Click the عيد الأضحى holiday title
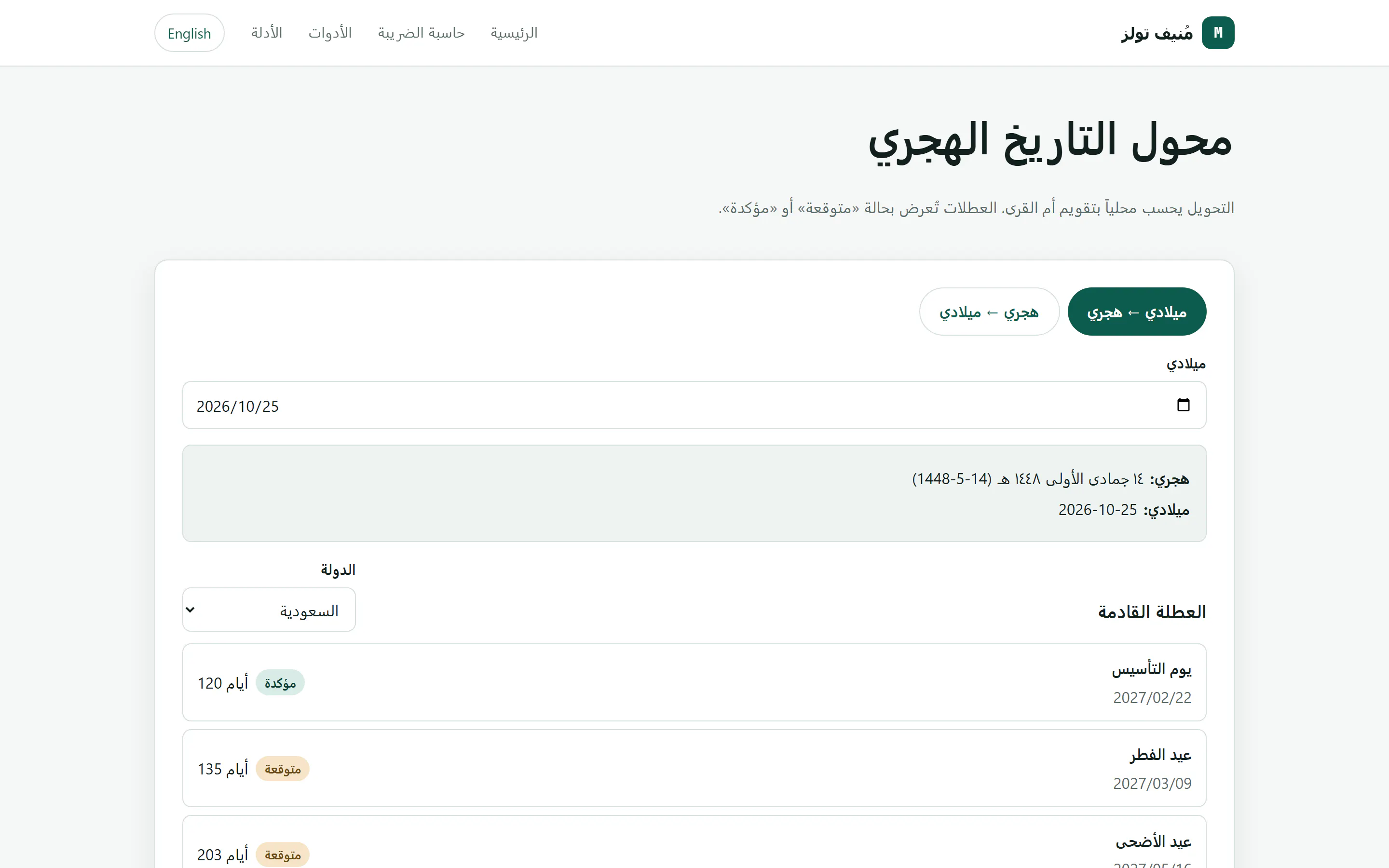This screenshot has width=1389, height=868. (x=1153, y=841)
